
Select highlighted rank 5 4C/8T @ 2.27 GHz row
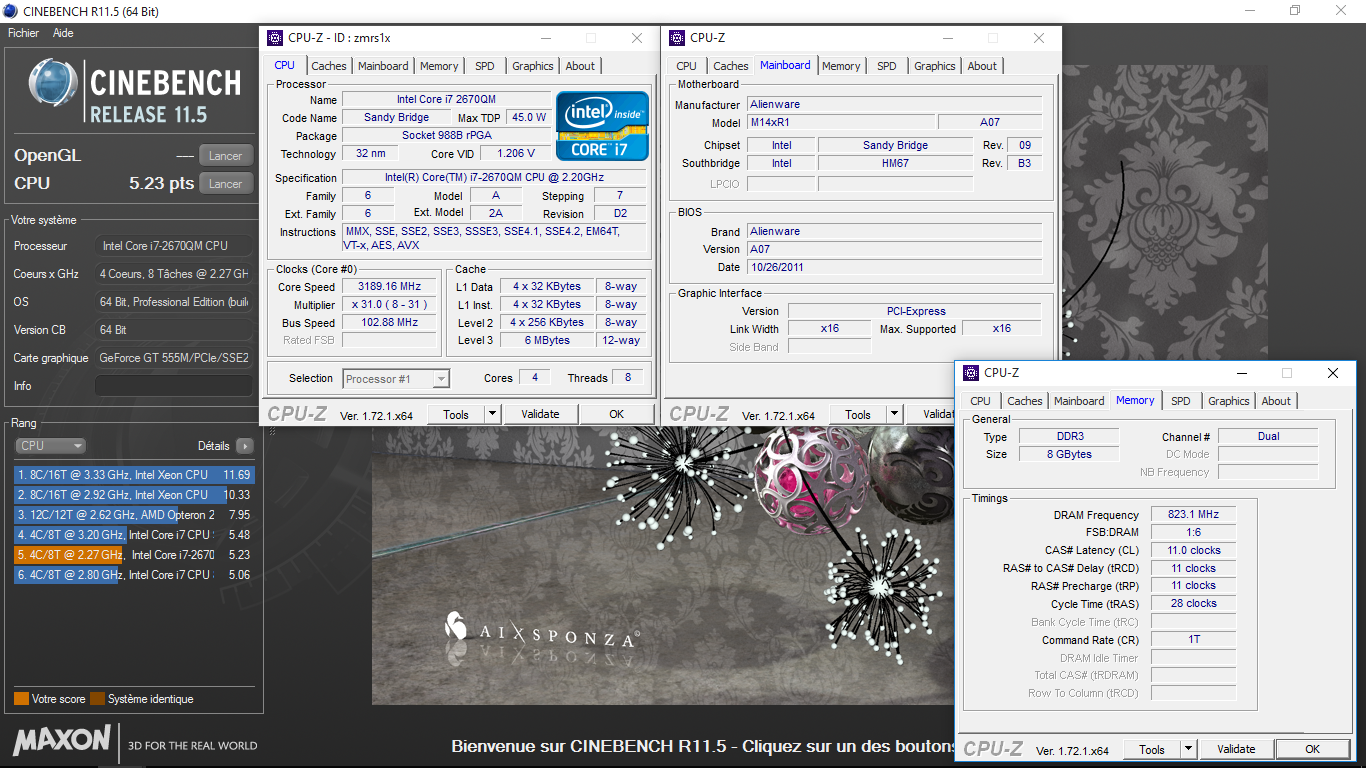(x=134, y=555)
